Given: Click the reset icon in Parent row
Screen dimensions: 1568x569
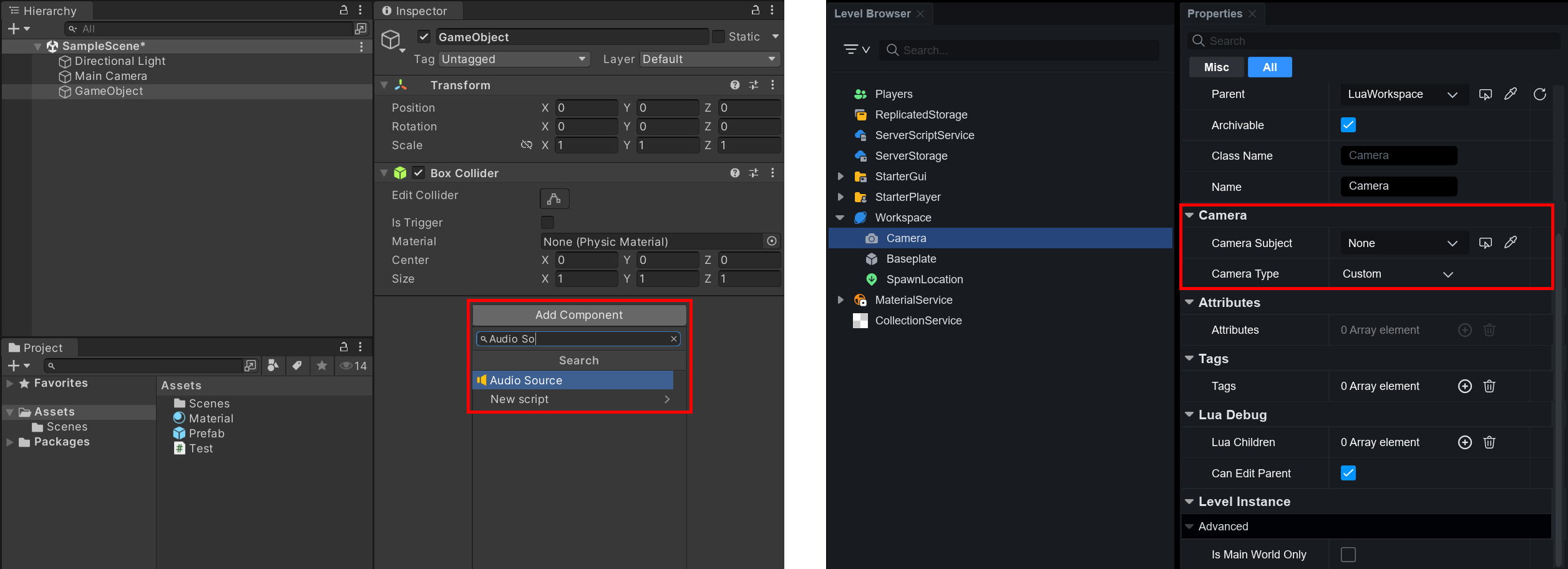Looking at the screenshot, I should click(x=1540, y=94).
